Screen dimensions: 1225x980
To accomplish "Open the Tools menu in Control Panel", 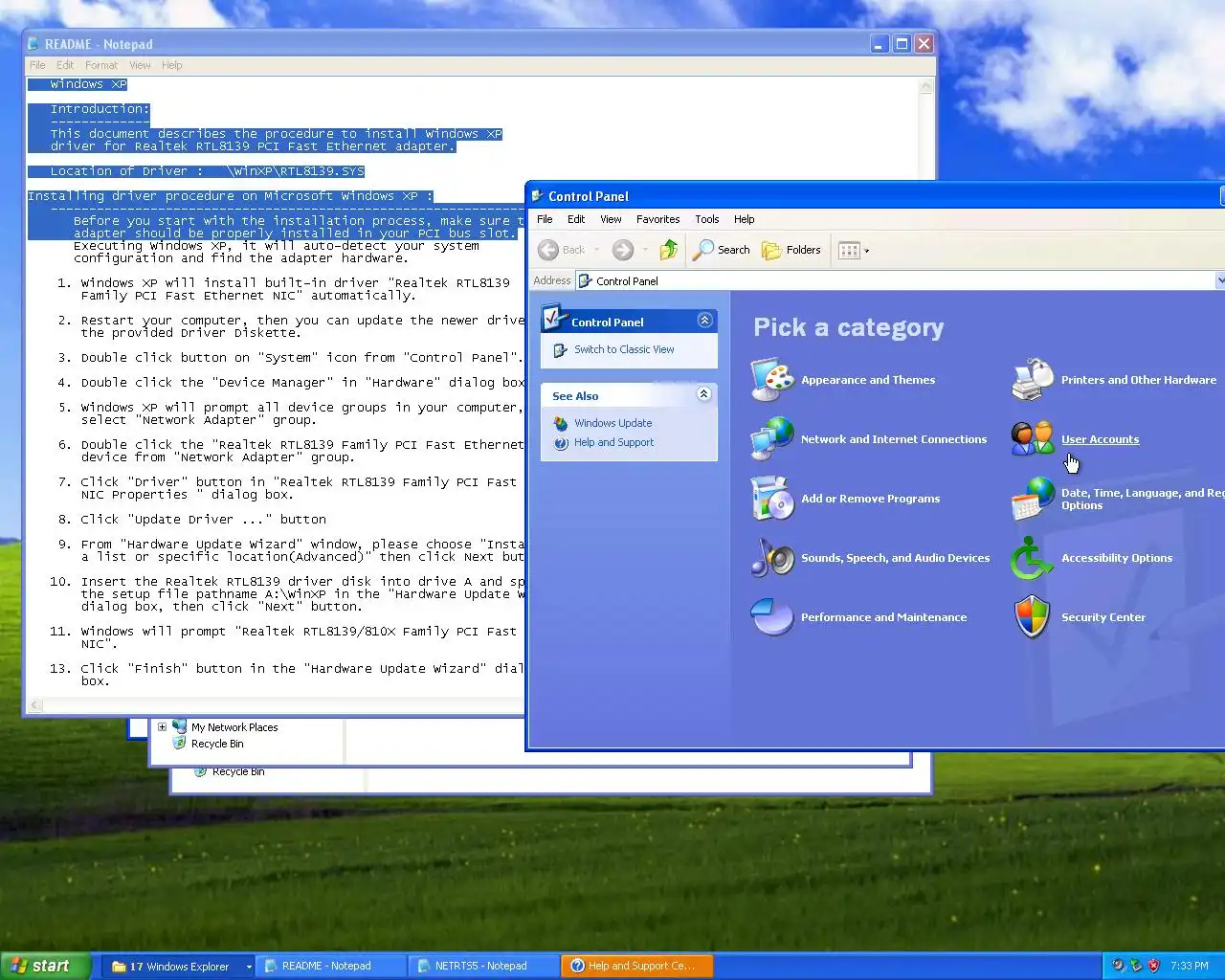I will tap(707, 219).
